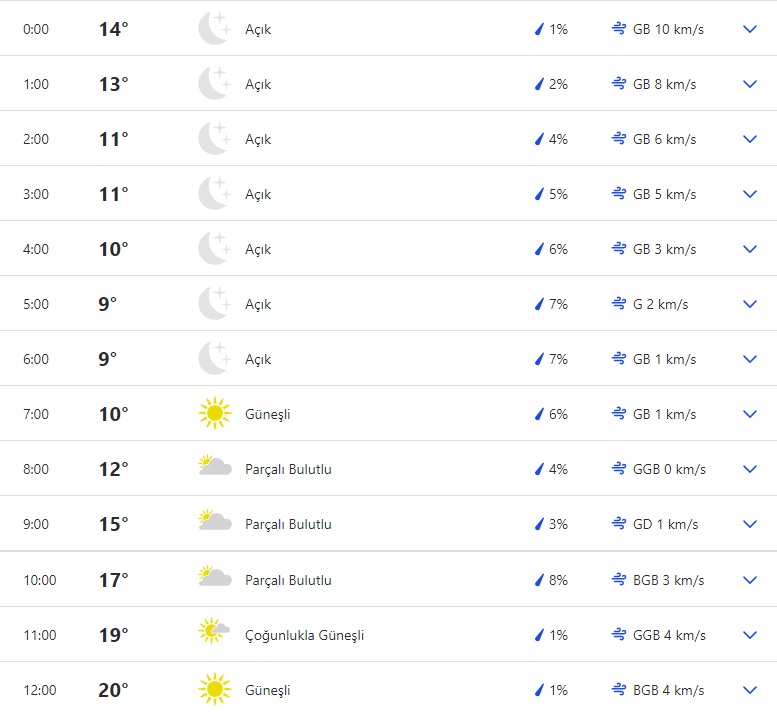Screen dimensions: 777x716
Task: Click the raindrop icon in the 10:00 row
Action: 539,580
